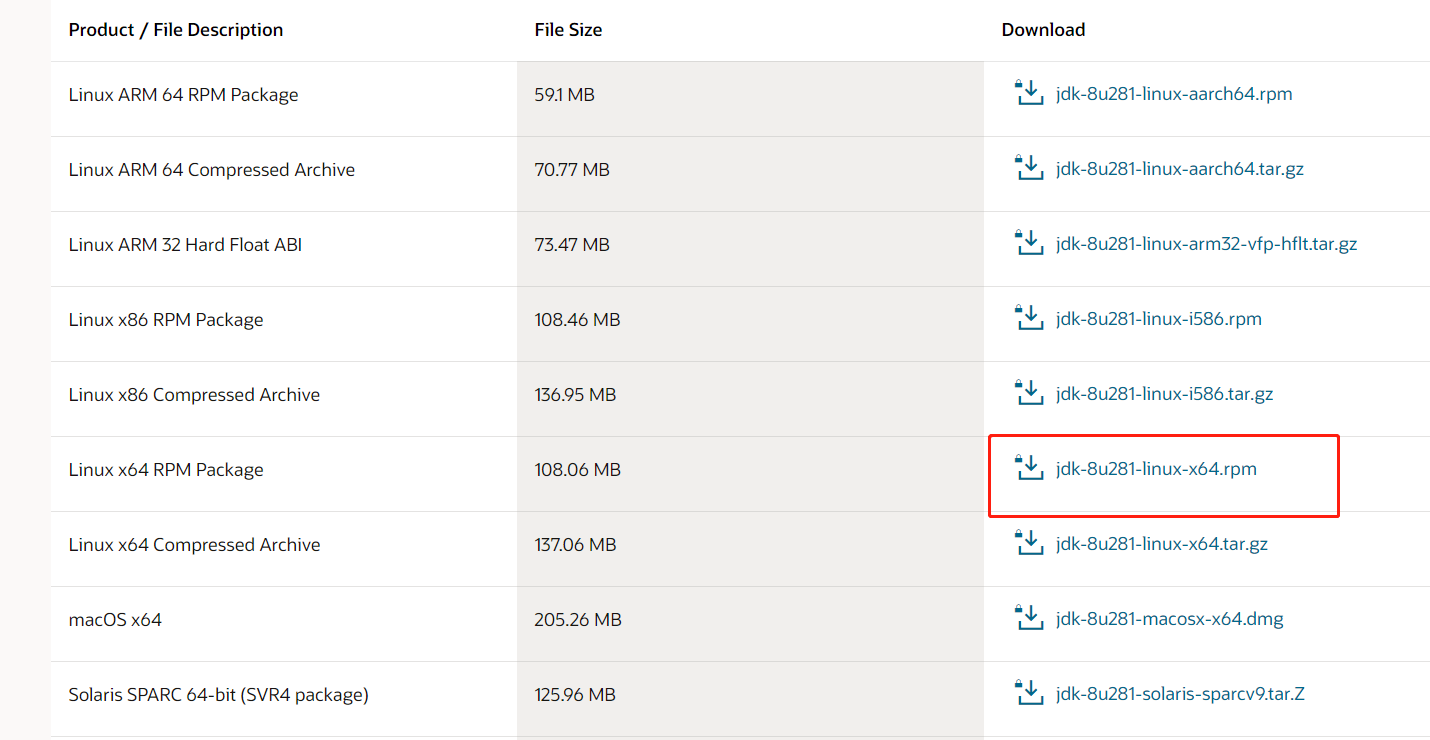Click download icon beside solaris-sparcv9.tar.Z
The image size is (1430, 740).
tap(1028, 693)
